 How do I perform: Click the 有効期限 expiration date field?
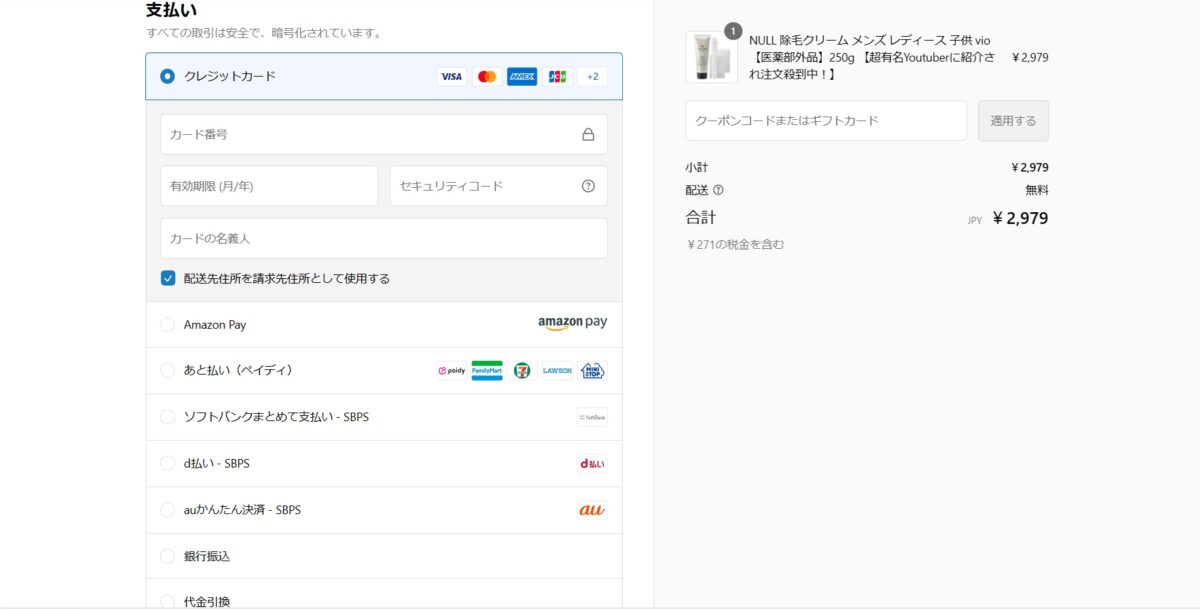(x=268, y=186)
